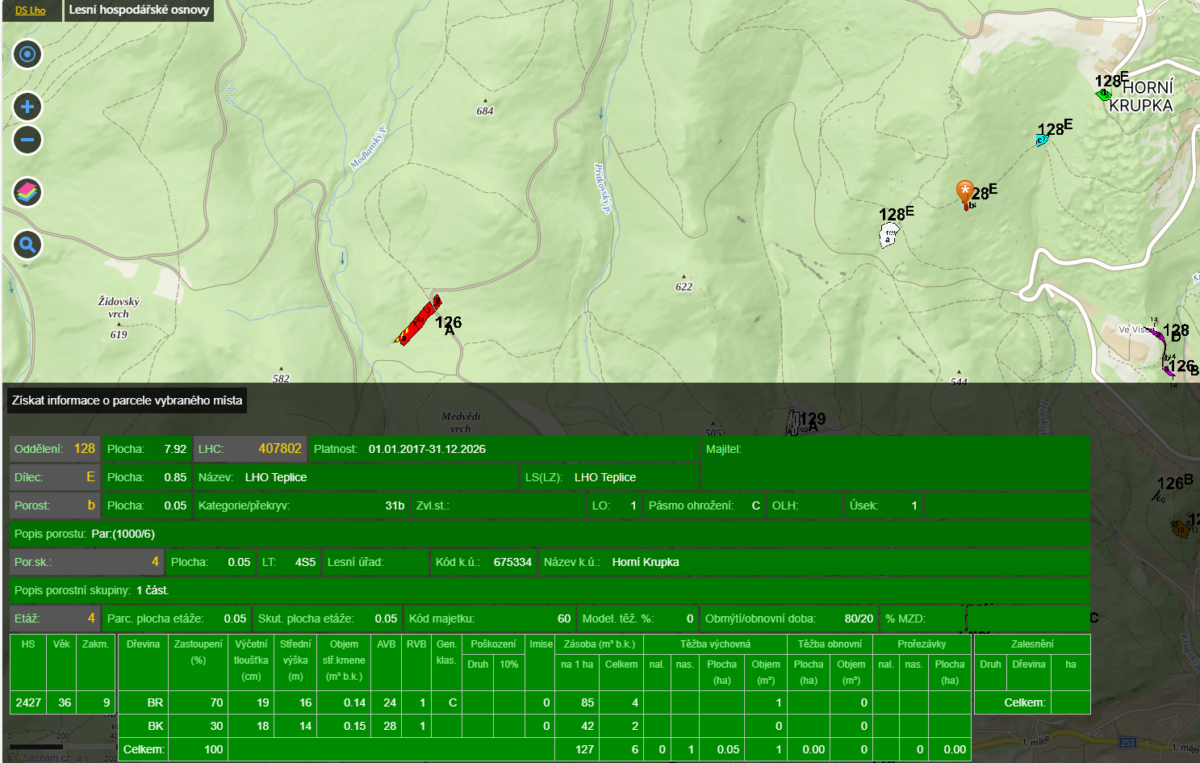Zoom in with the plus button
Screen dimensions: 1200x763
pos(27,107)
